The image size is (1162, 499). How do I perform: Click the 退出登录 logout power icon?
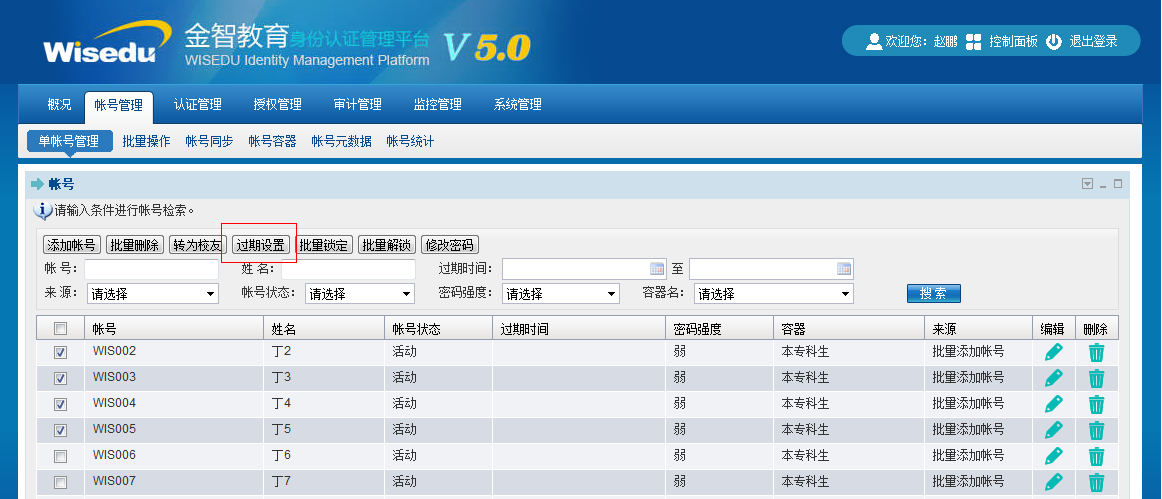[1054, 42]
